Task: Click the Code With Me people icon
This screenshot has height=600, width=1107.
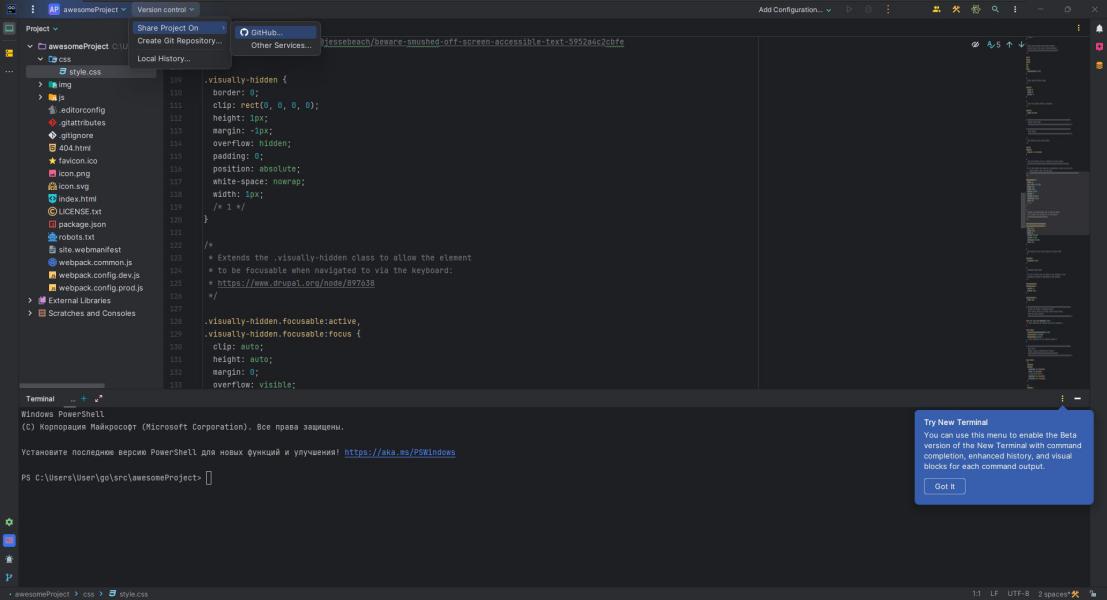Action: click(936, 9)
